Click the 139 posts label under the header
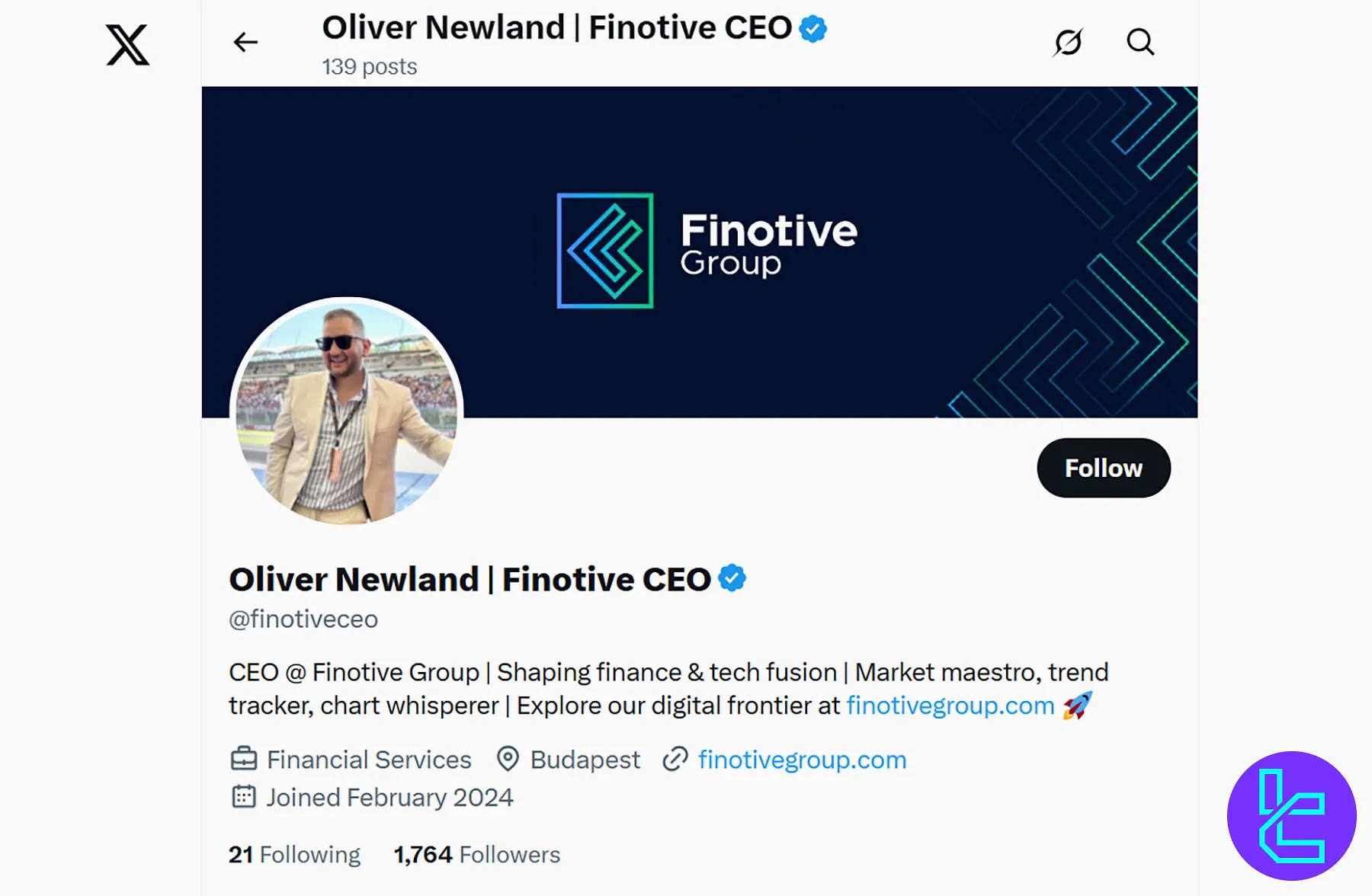This screenshot has height=896, width=1372. pyautogui.click(x=369, y=66)
